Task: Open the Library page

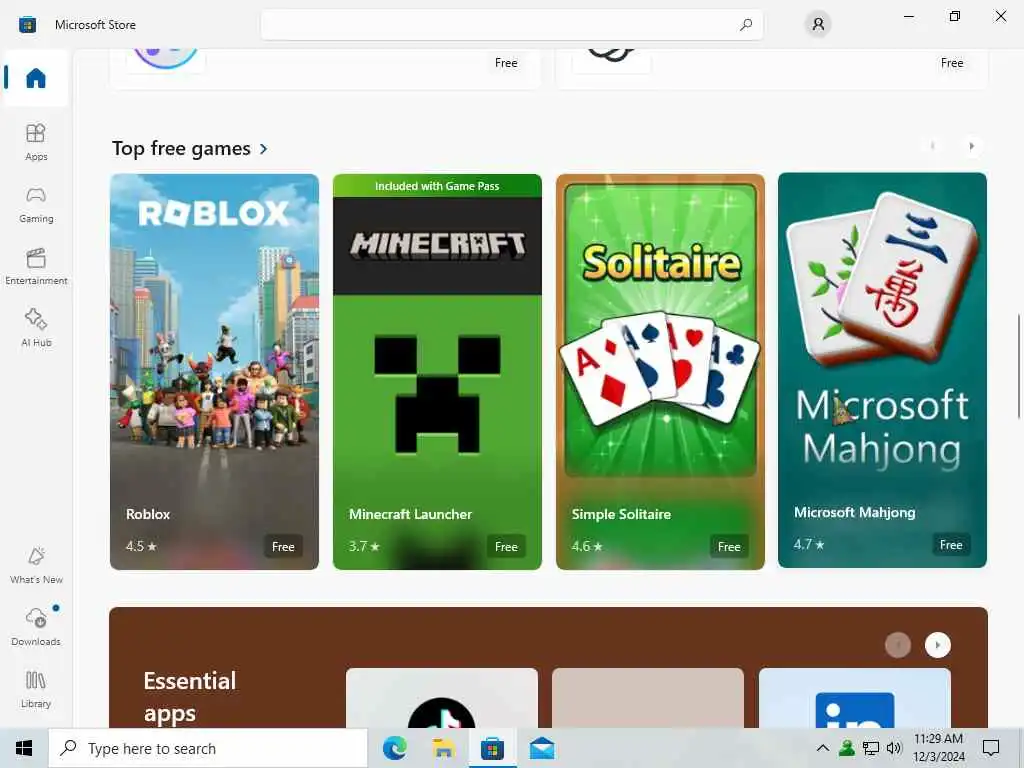Action: tap(36, 689)
